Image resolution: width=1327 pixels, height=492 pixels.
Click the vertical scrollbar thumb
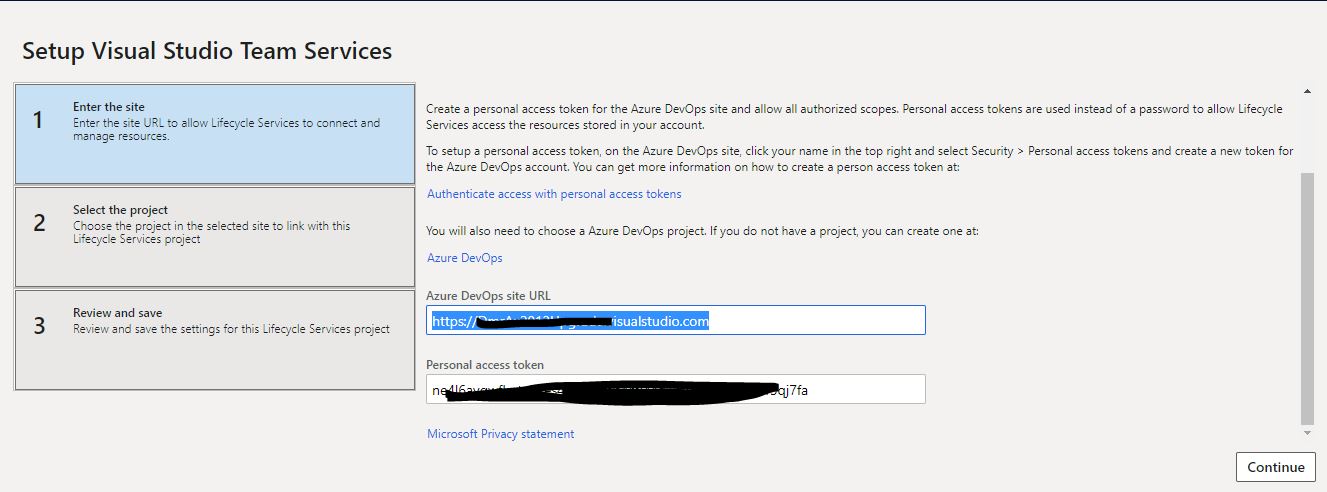[1307, 298]
